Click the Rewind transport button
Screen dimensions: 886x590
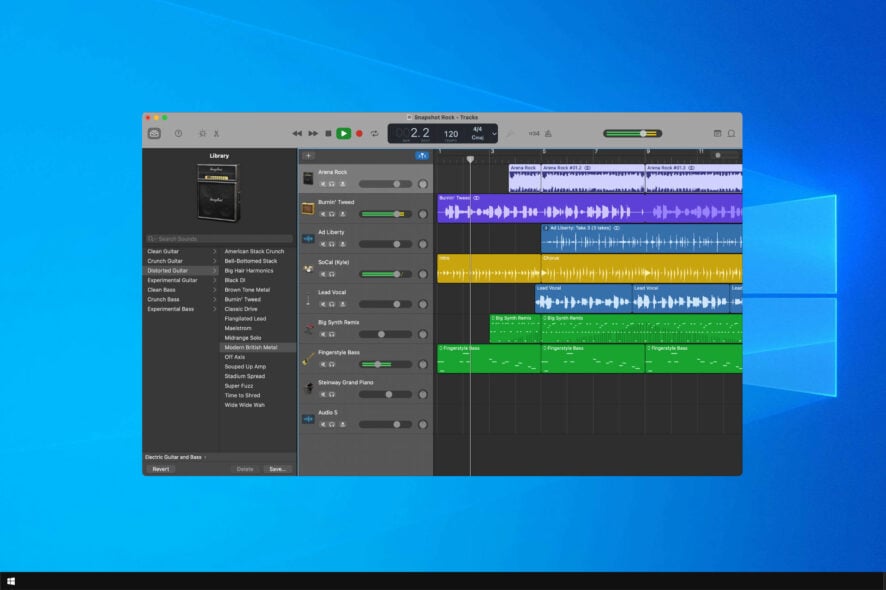[297, 133]
